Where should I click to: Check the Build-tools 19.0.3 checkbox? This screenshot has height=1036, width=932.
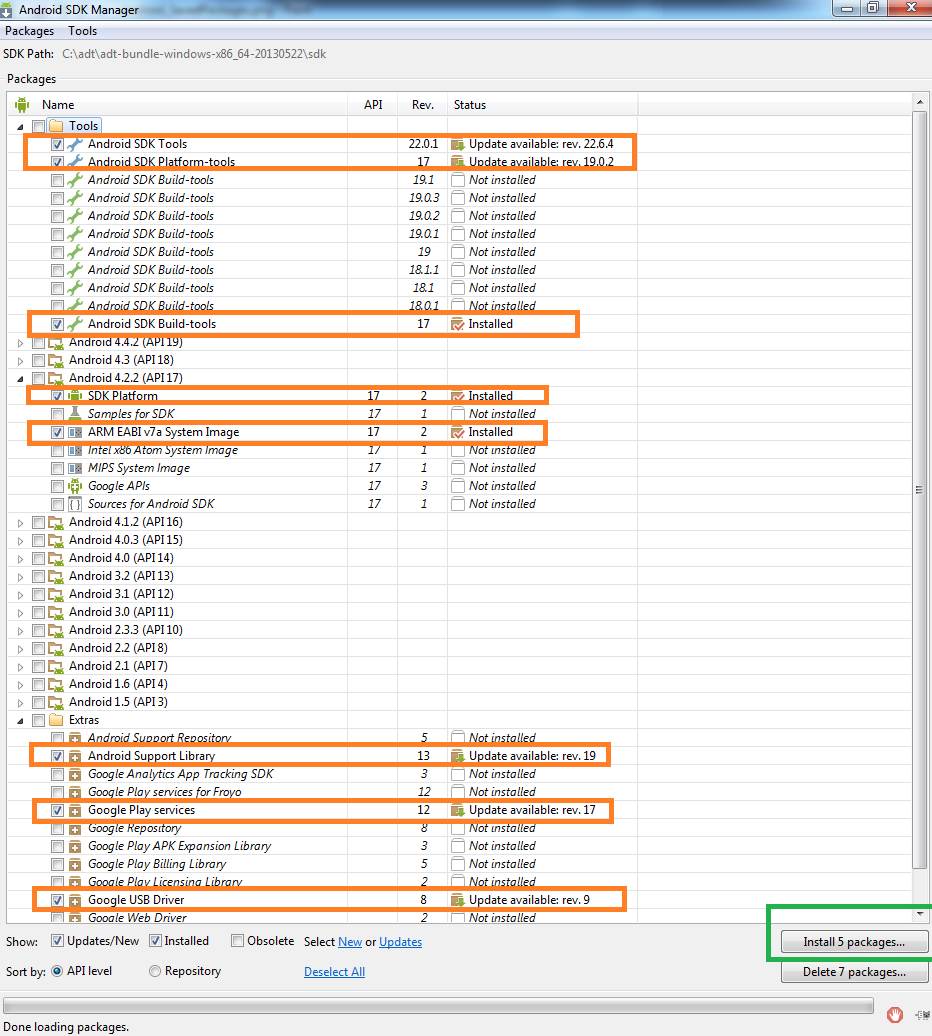[57, 198]
